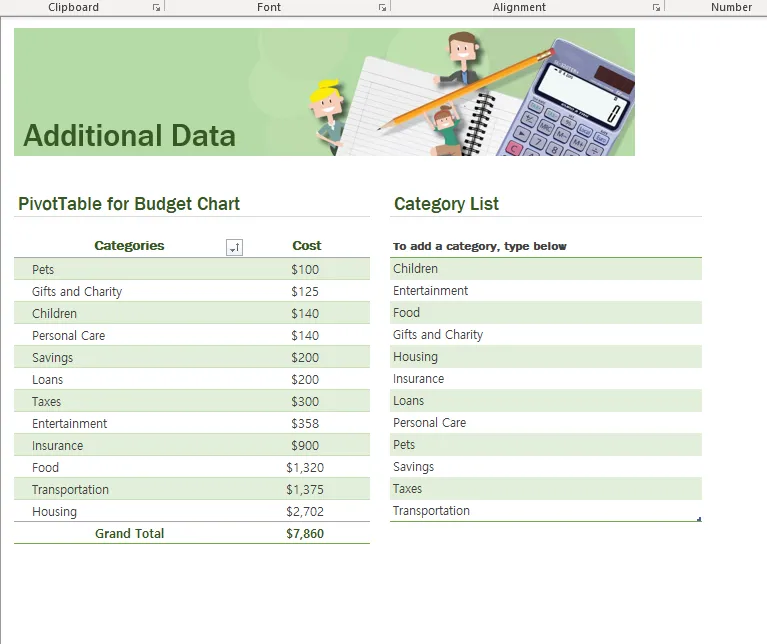
Task: Select the 'To add a category, type below' header
Action: (479, 246)
